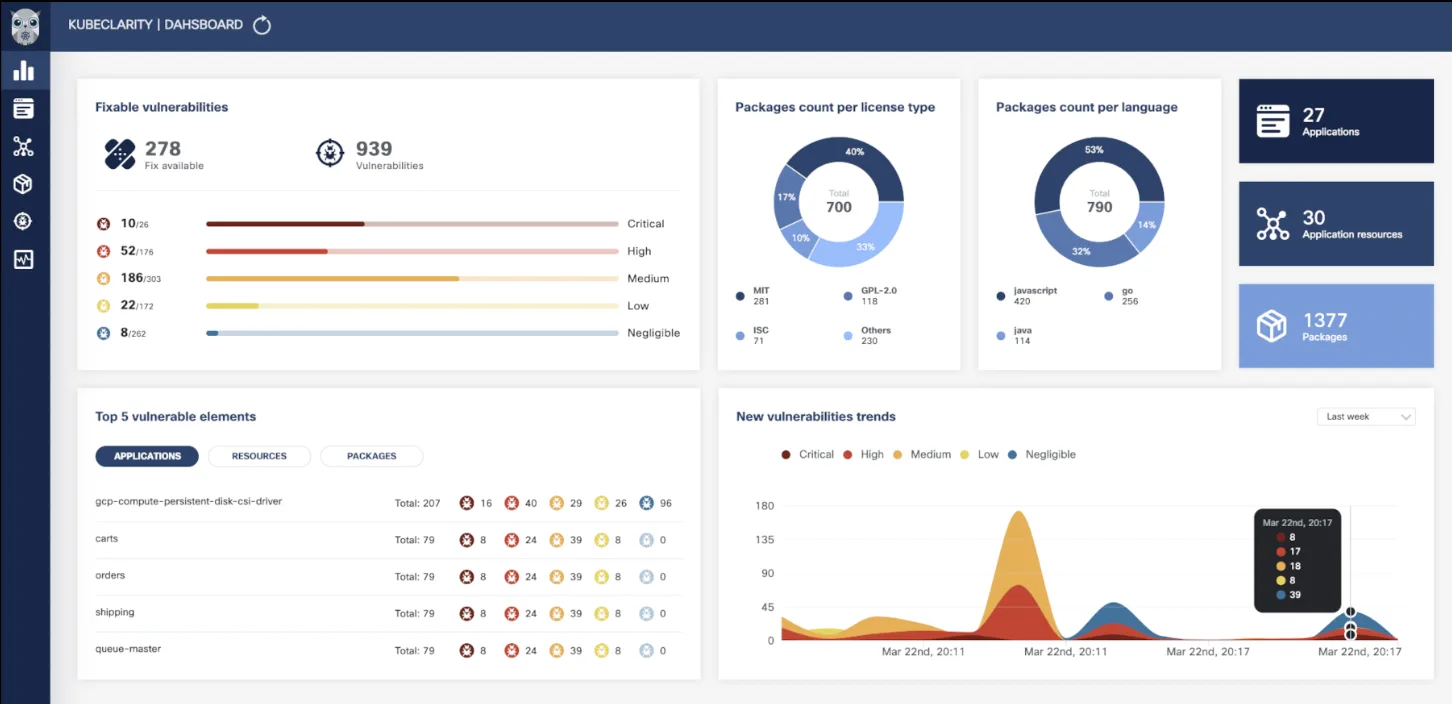This screenshot has height=704, width=1452.
Task: Open the 30 Application resources card
Action: 1336,224
